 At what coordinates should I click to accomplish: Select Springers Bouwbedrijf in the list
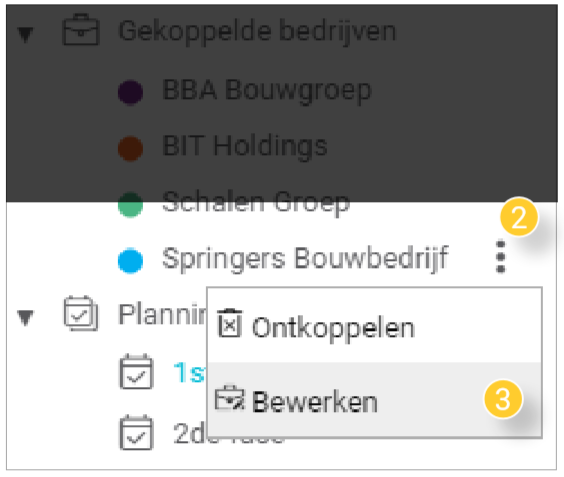pyautogui.click(x=305, y=258)
